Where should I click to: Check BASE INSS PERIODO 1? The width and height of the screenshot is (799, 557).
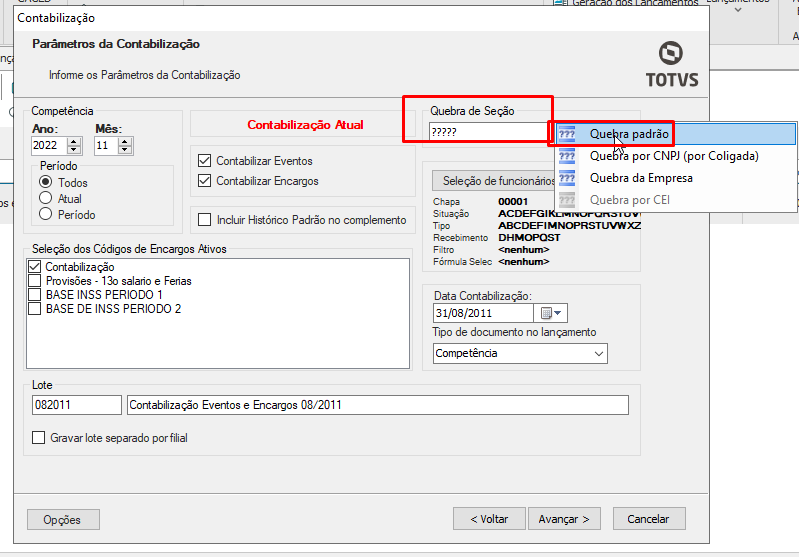pyautogui.click(x=35, y=295)
